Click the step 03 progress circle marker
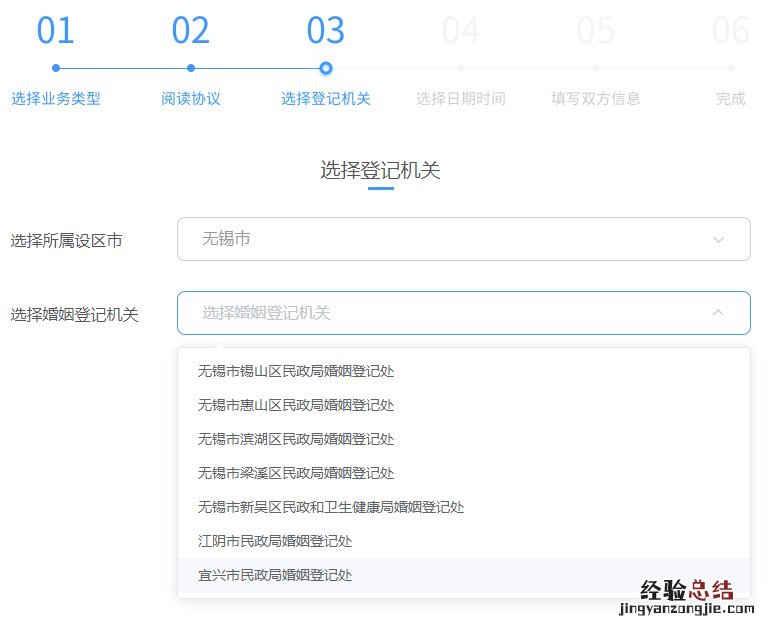The height and width of the screenshot is (627, 769). pos(326,68)
